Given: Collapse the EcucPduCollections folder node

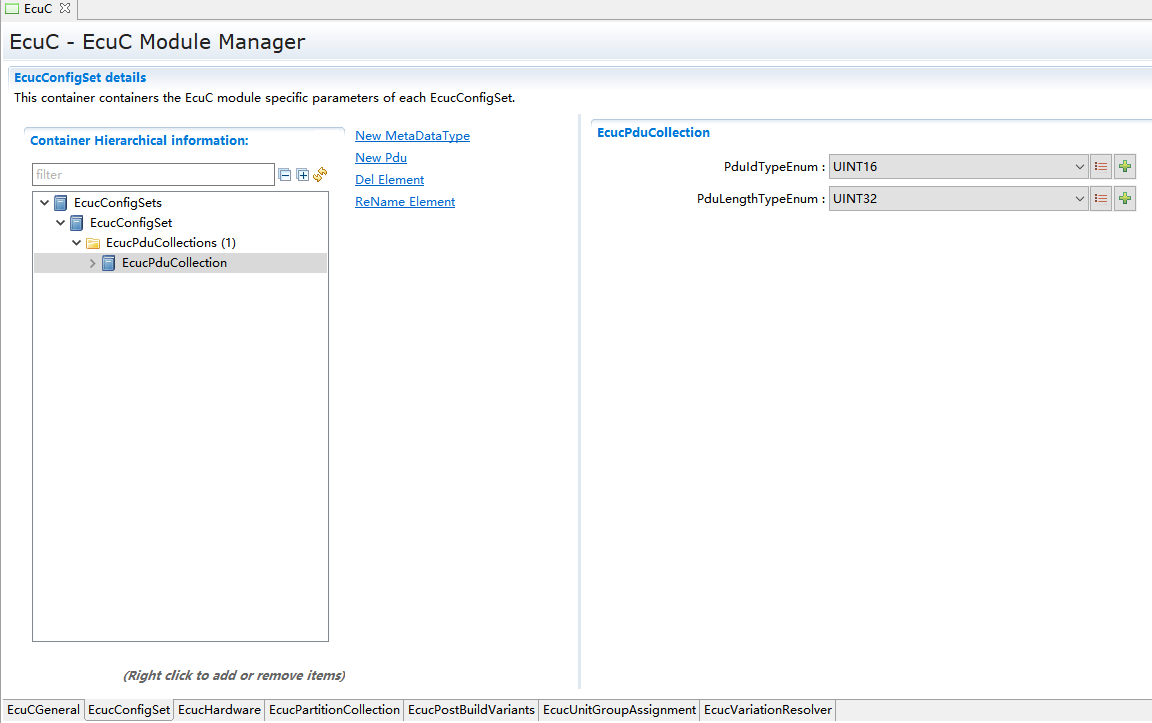Looking at the screenshot, I should [77, 243].
